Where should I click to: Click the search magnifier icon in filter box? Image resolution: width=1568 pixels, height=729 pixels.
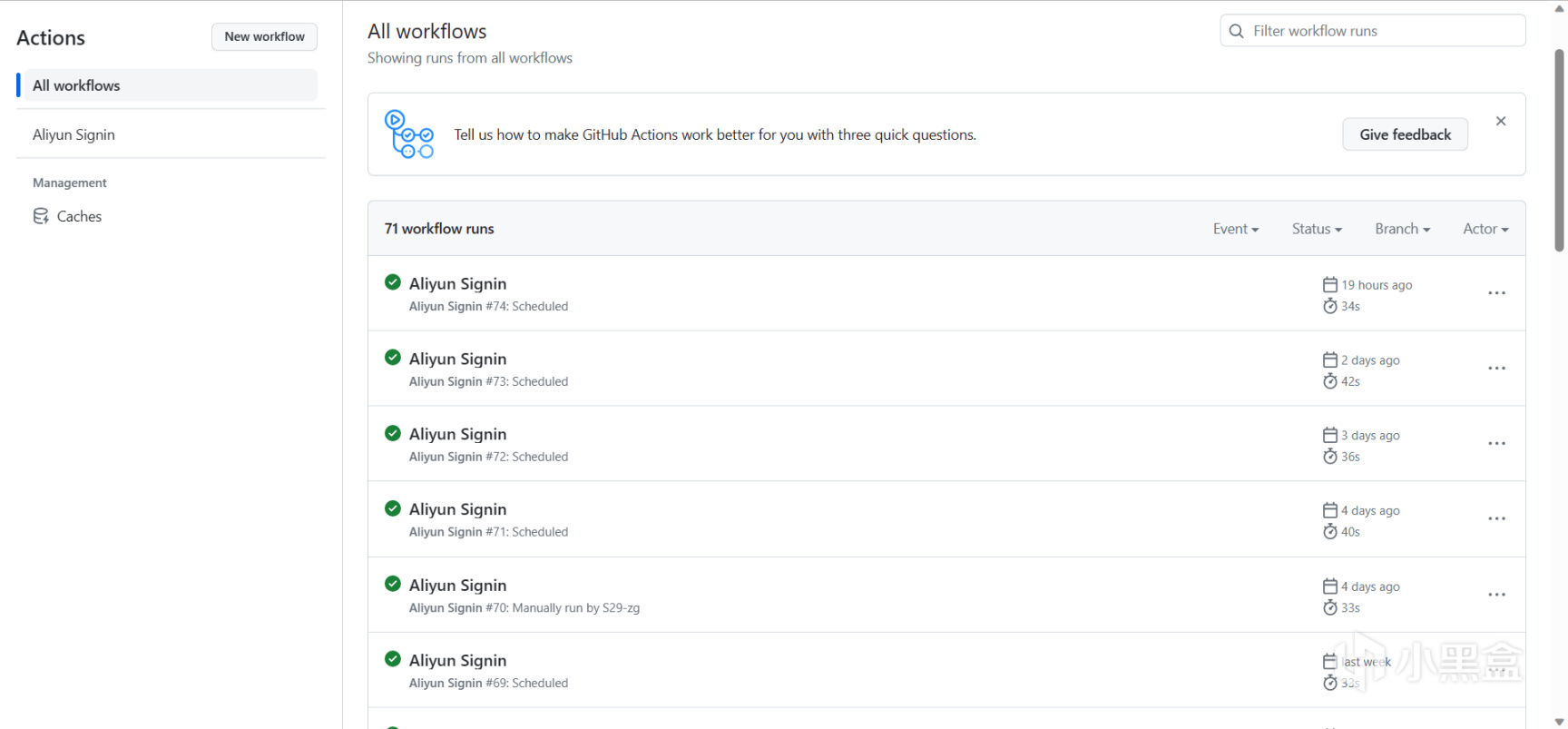click(x=1236, y=31)
